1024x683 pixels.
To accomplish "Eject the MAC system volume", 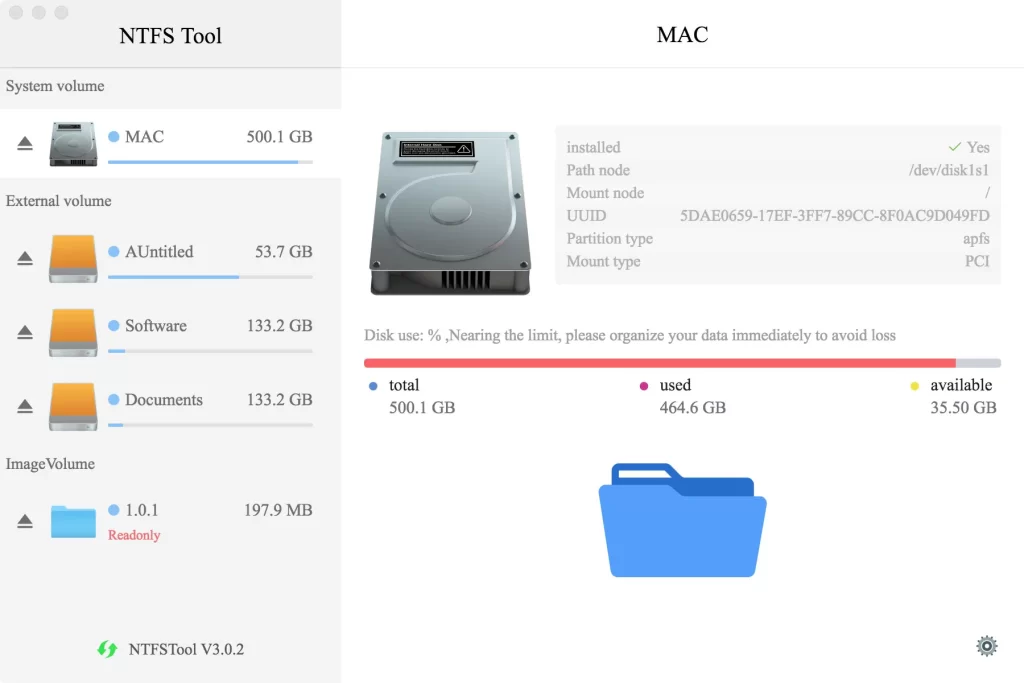I will (25, 143).
